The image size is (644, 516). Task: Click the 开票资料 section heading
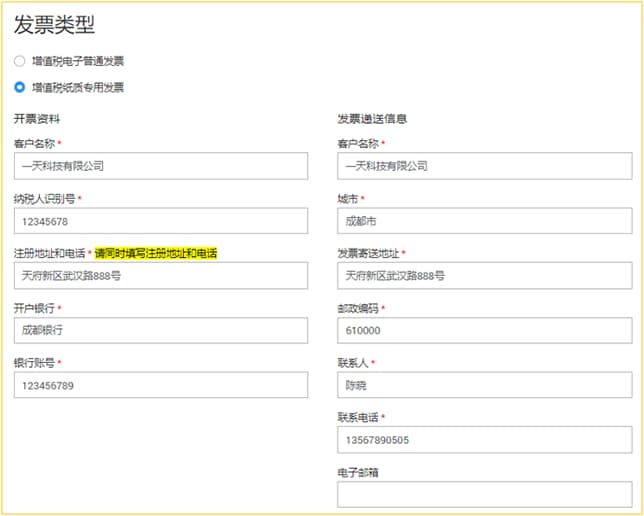[38, 118]
